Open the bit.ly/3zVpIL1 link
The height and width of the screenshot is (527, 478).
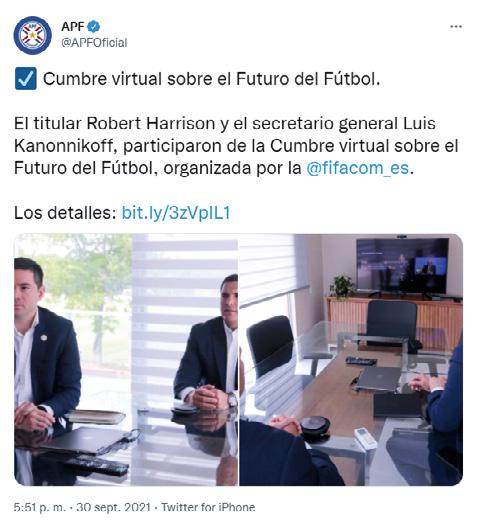(176, 213)
